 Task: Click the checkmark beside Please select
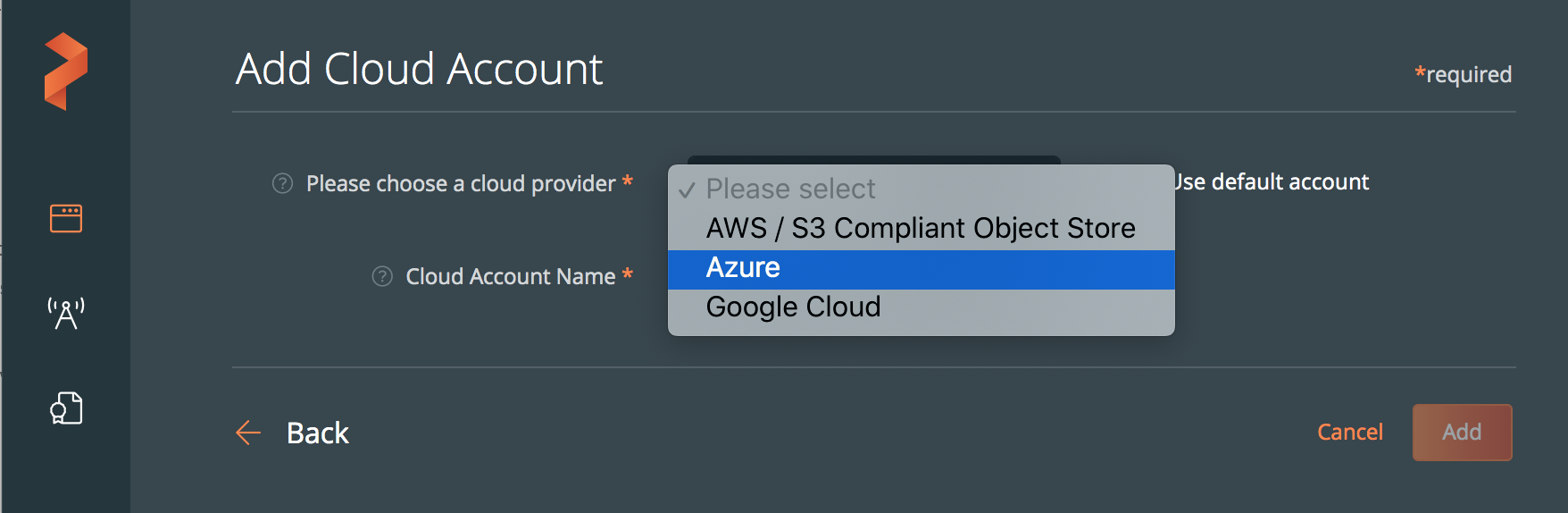coord(687,190)
